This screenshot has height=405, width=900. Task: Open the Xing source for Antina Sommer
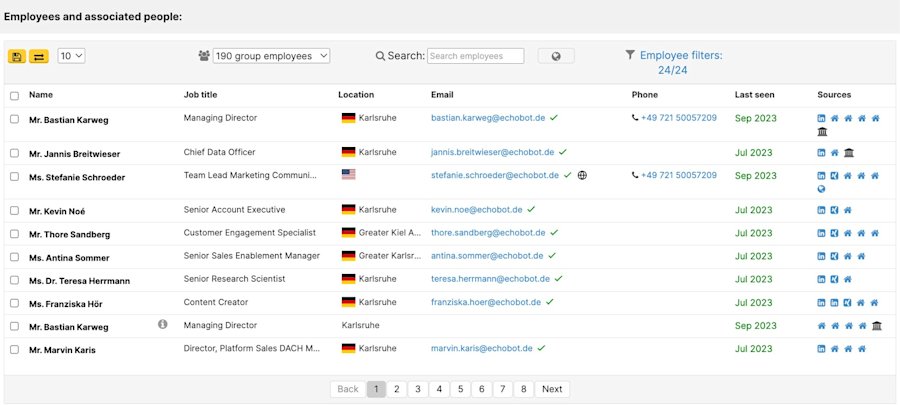pyautogui.click(x=835, y=256)
